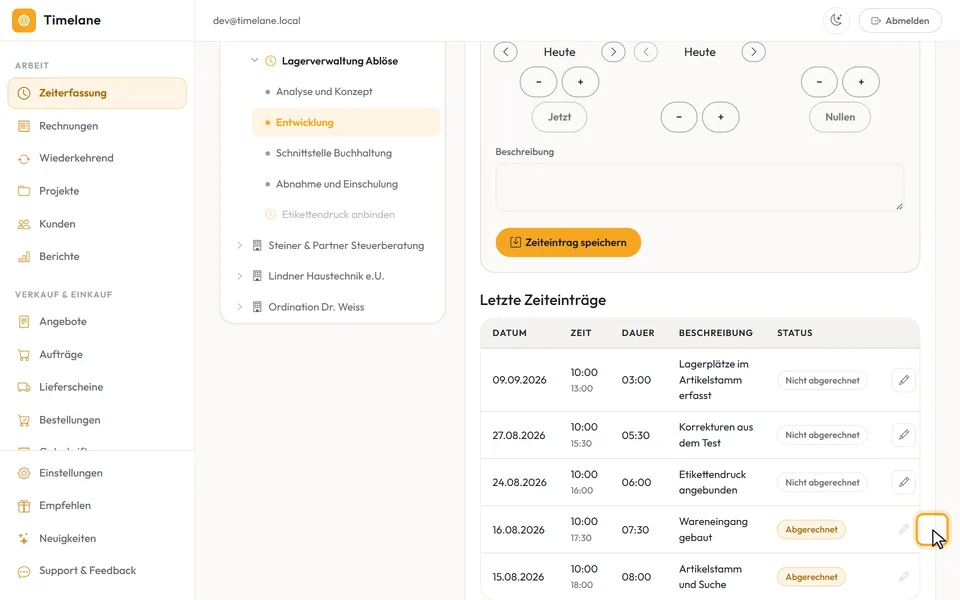Click the pencil icon for the 27.08.2026 entry
The width and height of the screenshot is (960, 600).
904,435
